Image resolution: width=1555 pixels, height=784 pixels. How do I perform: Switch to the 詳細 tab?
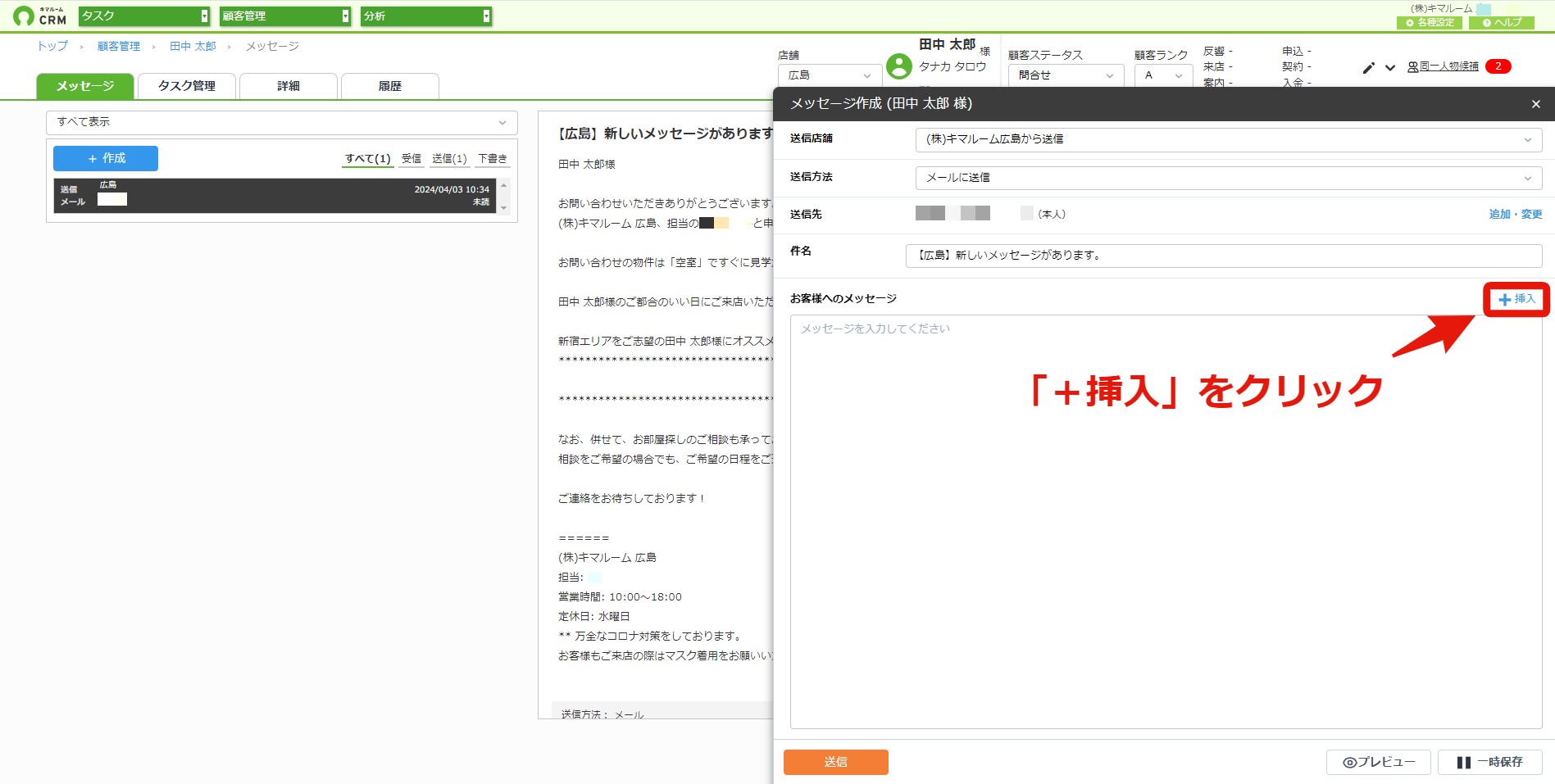pos(289,86)
